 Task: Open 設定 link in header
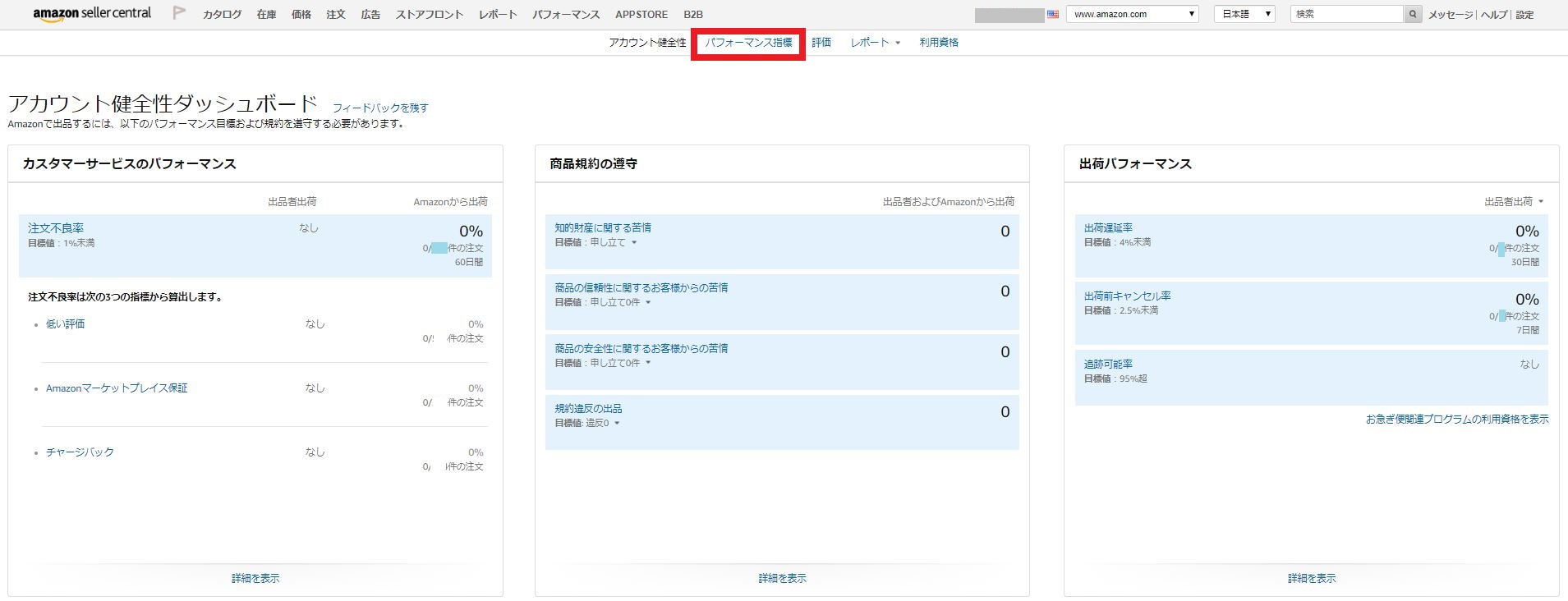click(x=1524, y=15)
